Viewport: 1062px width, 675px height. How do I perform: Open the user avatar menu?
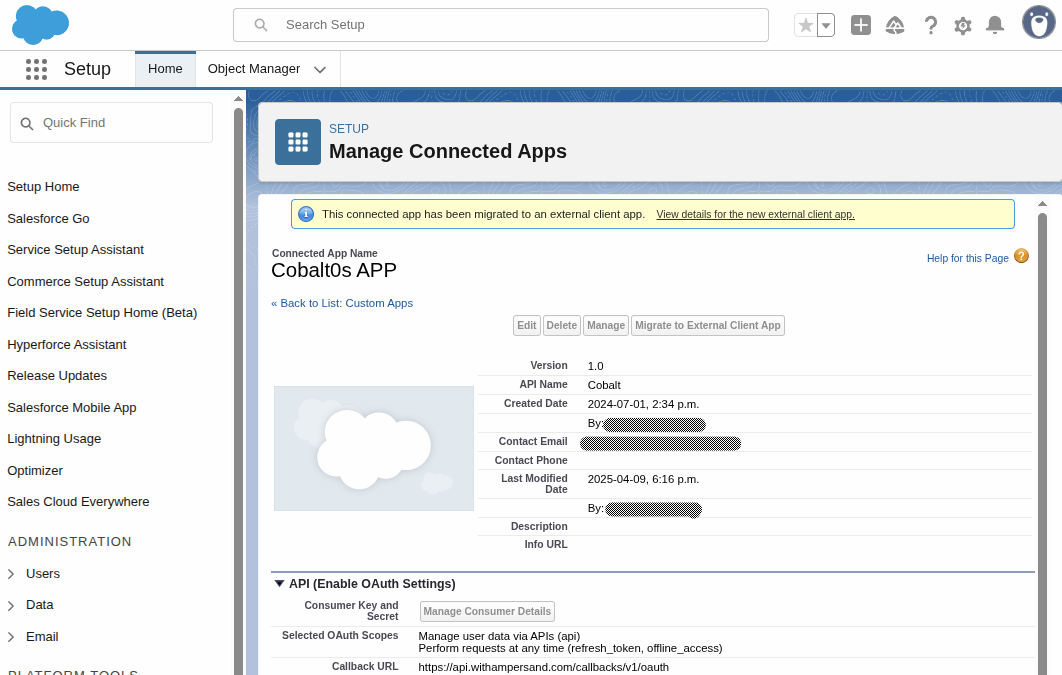pos(1037,22)
